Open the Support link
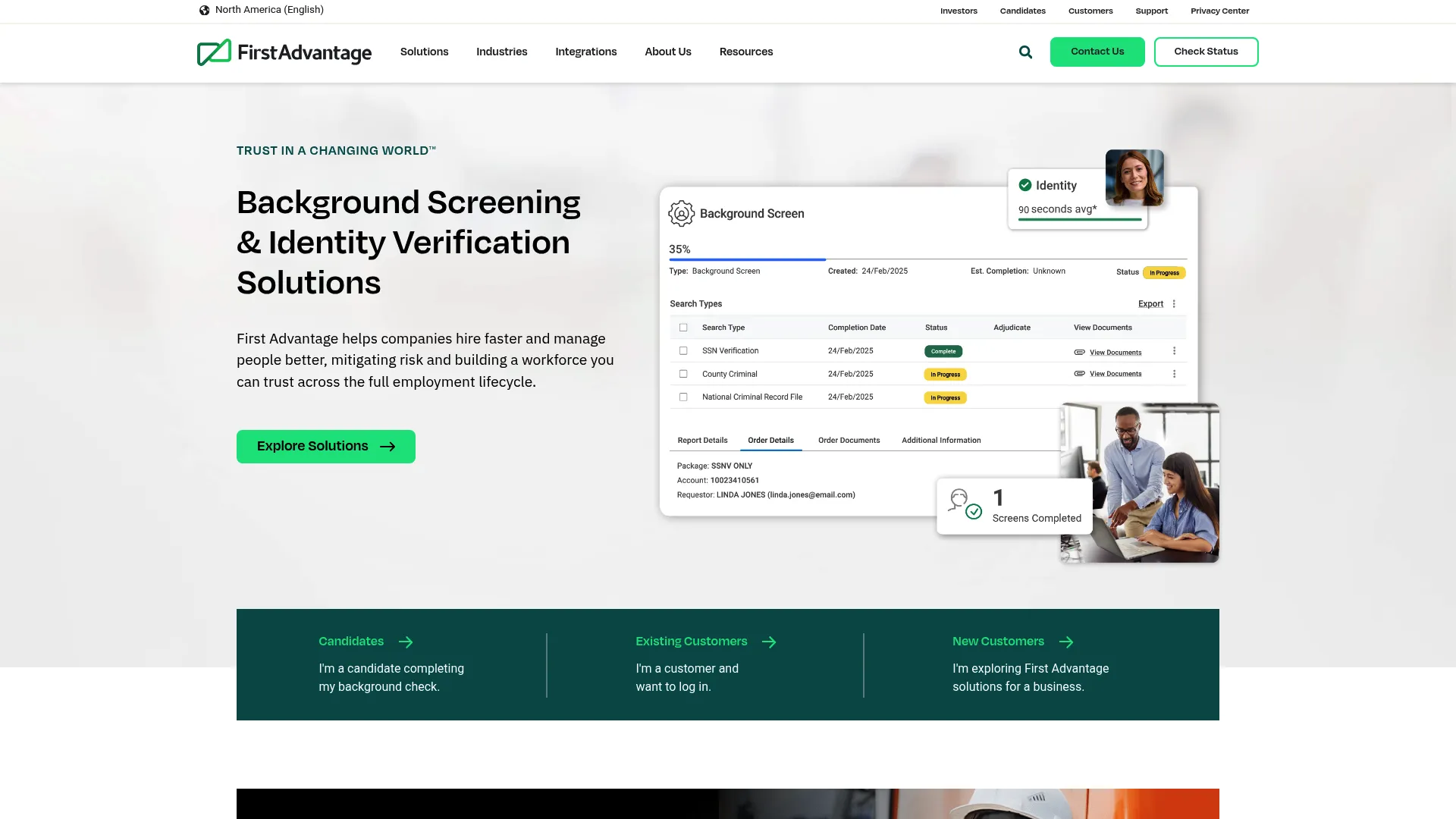This screenshot has height=819, width=1456. (1151, 11)
